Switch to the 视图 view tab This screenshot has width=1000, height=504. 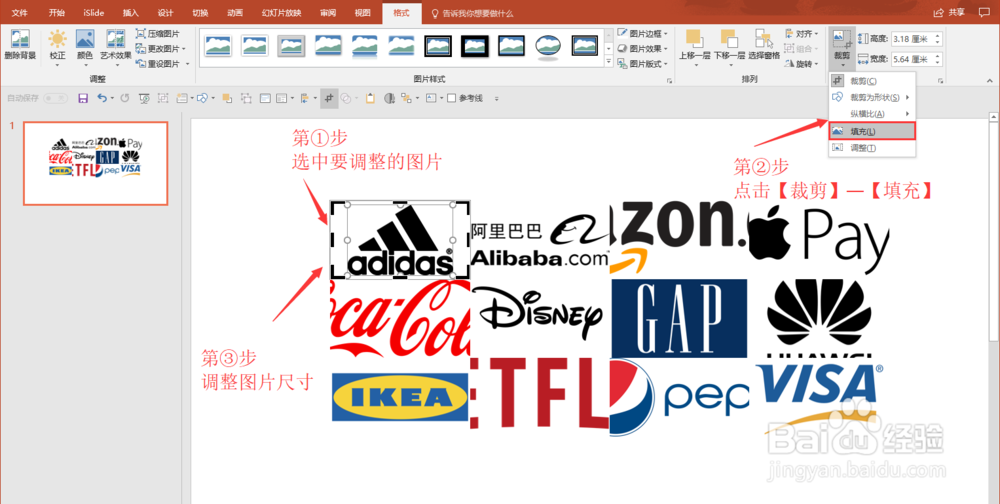[362, 13]
